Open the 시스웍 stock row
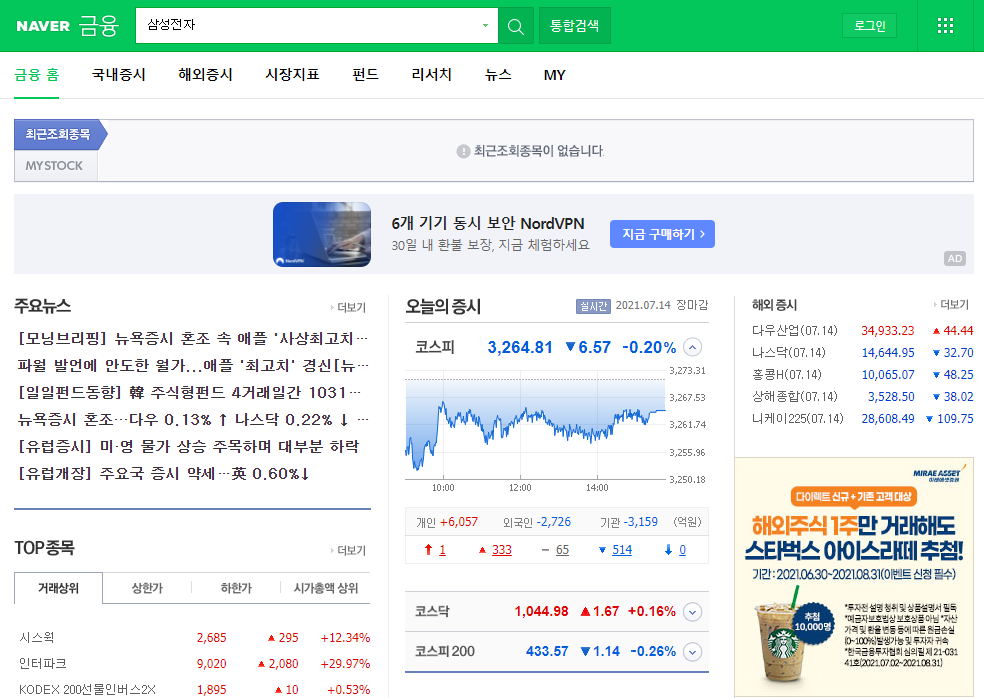984x698 pixels. click(x=195, y=638)
